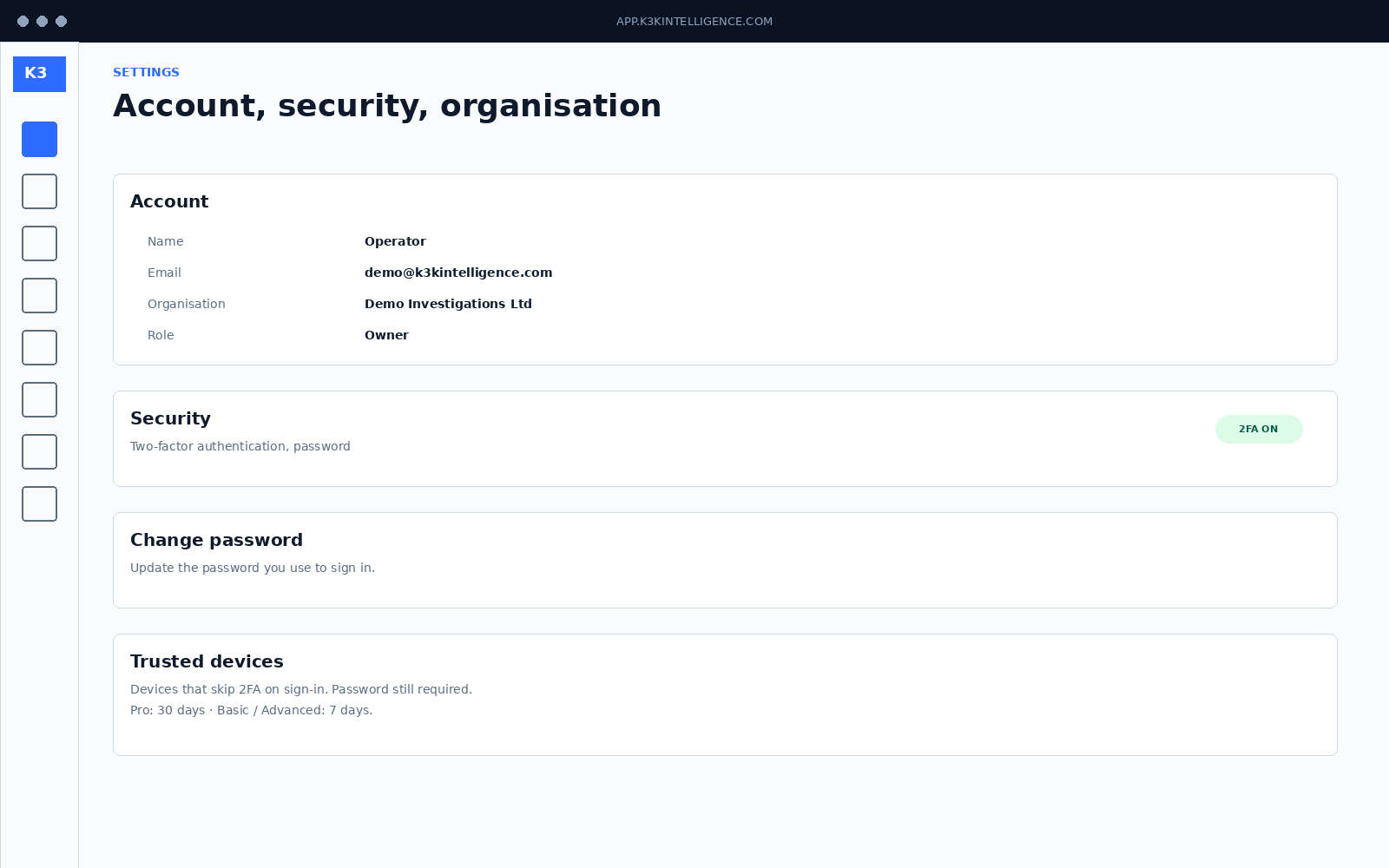Click the 2FA ON status badge
This screenshot has width=1389, height=868.
[1259, 429]
